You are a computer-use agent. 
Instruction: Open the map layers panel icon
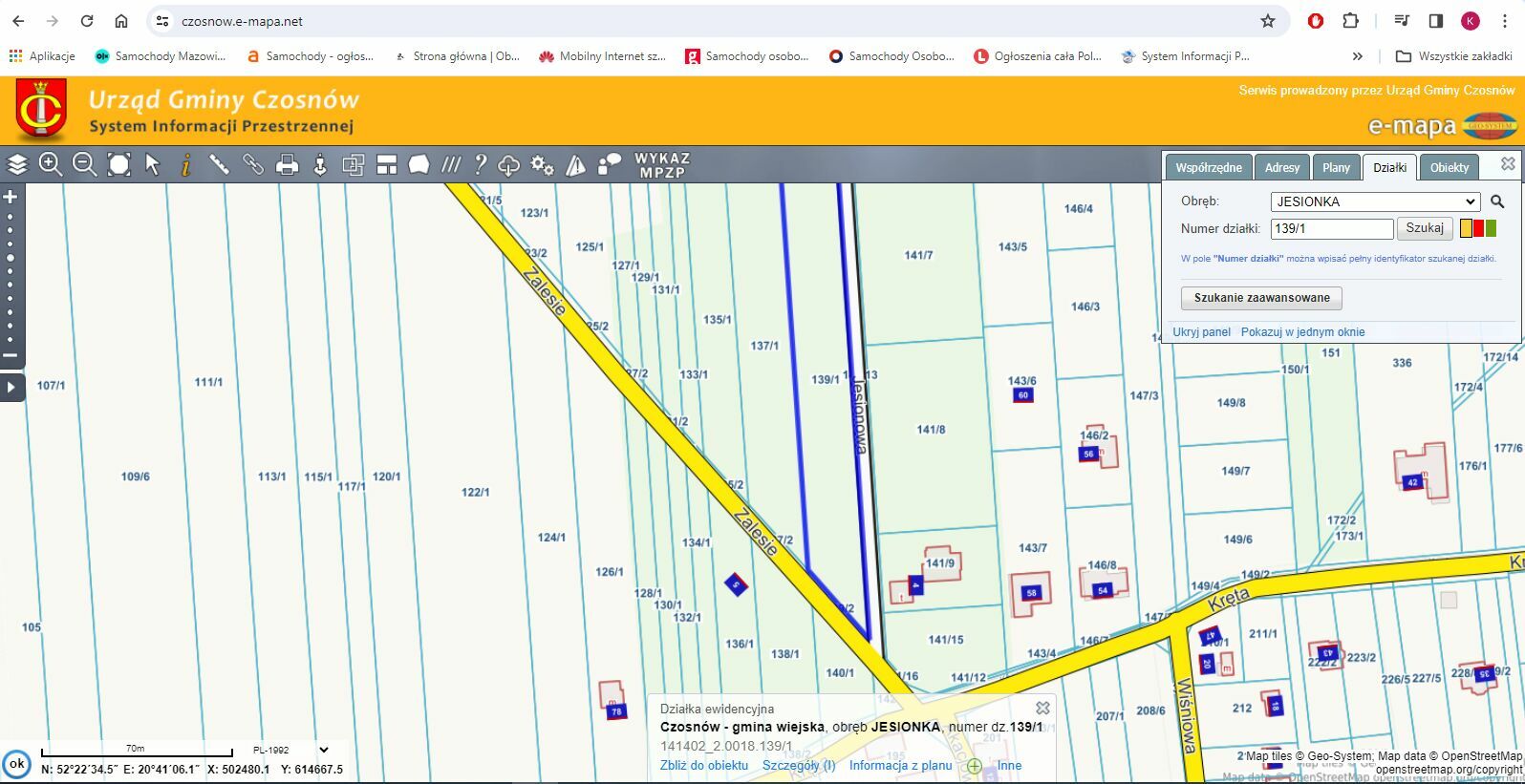click(x=17, y=165)
